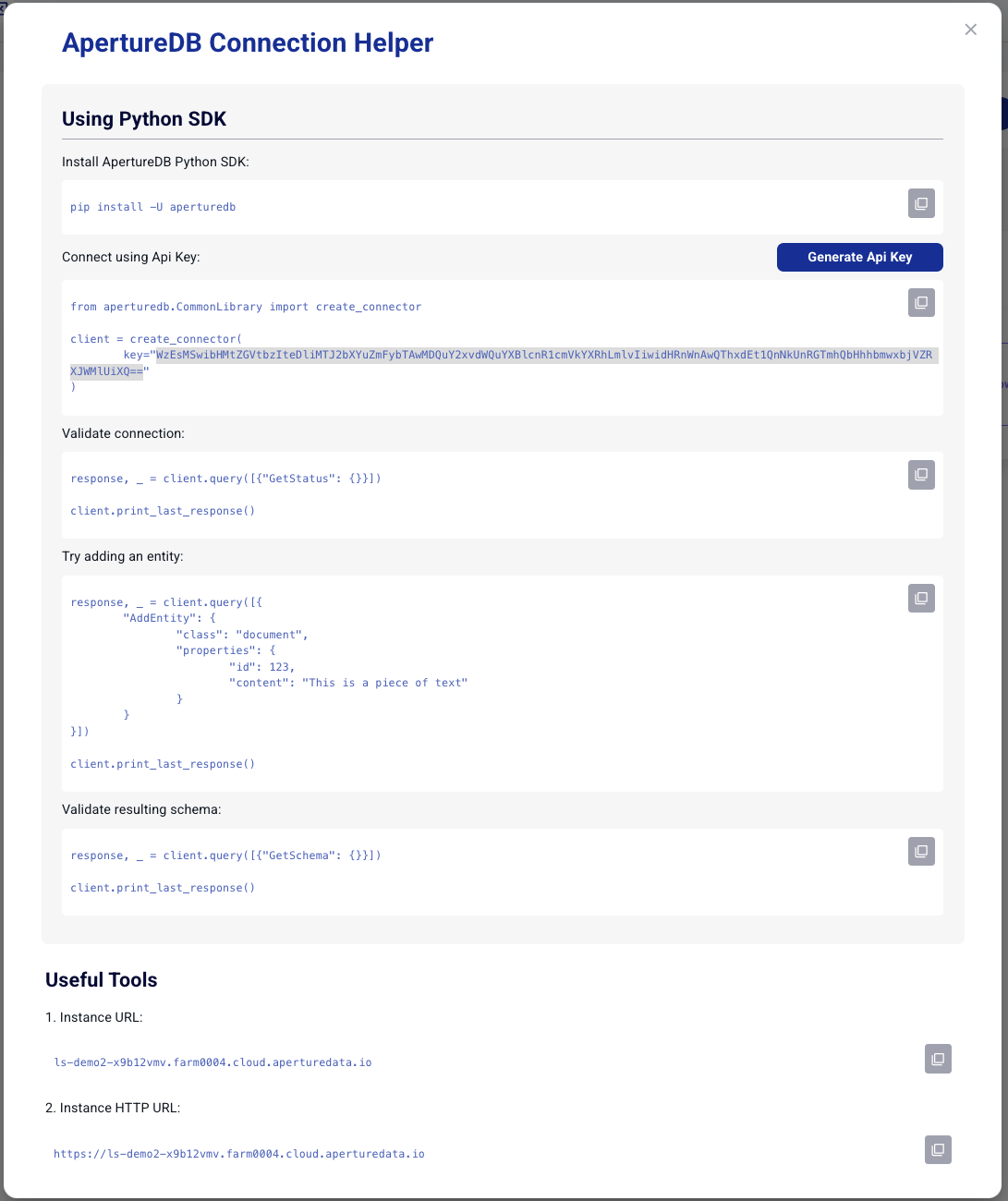Click the GetStatus query code line

click(x=225, y=479)
